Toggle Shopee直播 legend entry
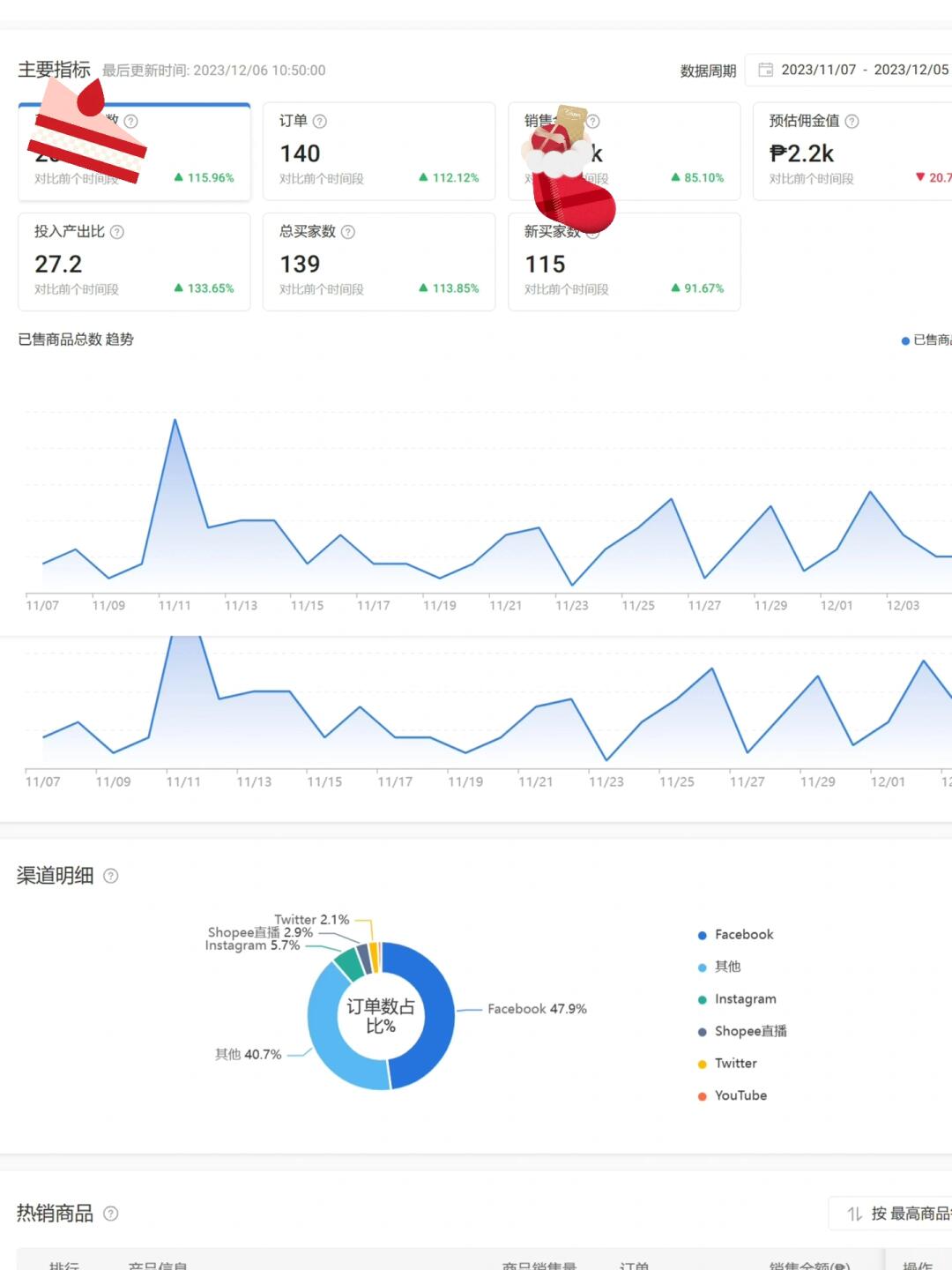The height and width of the screenshot is (1270, 952). [x=742, y=1031]
